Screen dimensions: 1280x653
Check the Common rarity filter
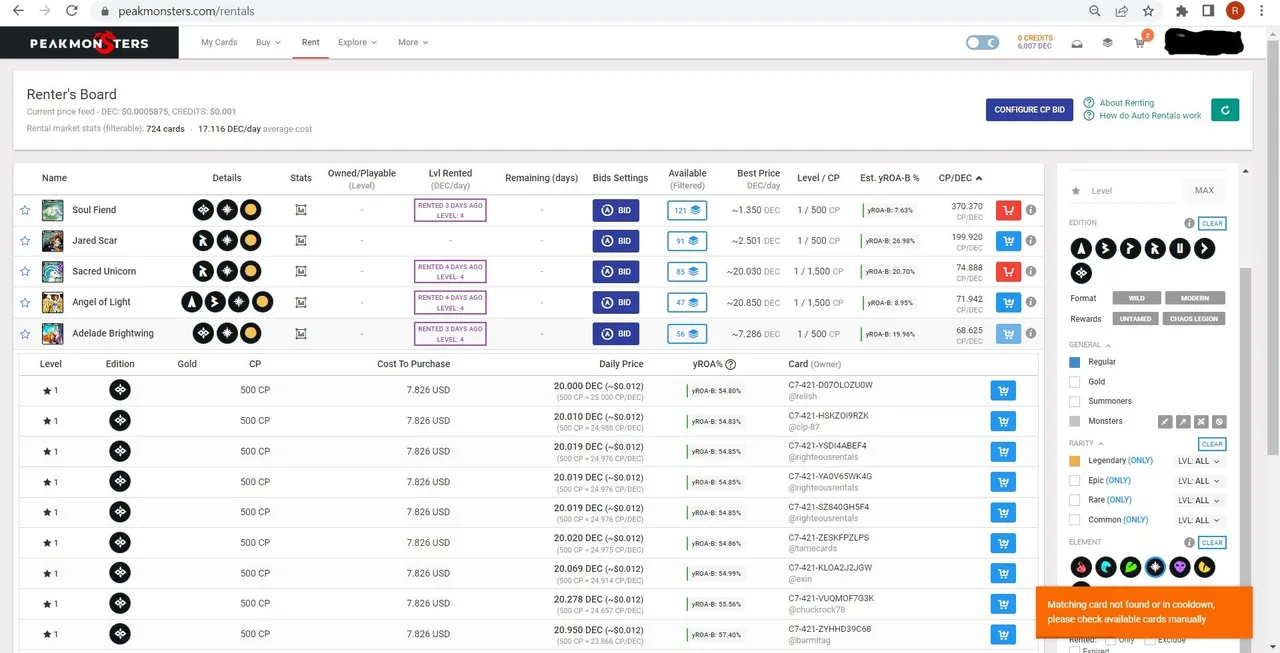1075,520
